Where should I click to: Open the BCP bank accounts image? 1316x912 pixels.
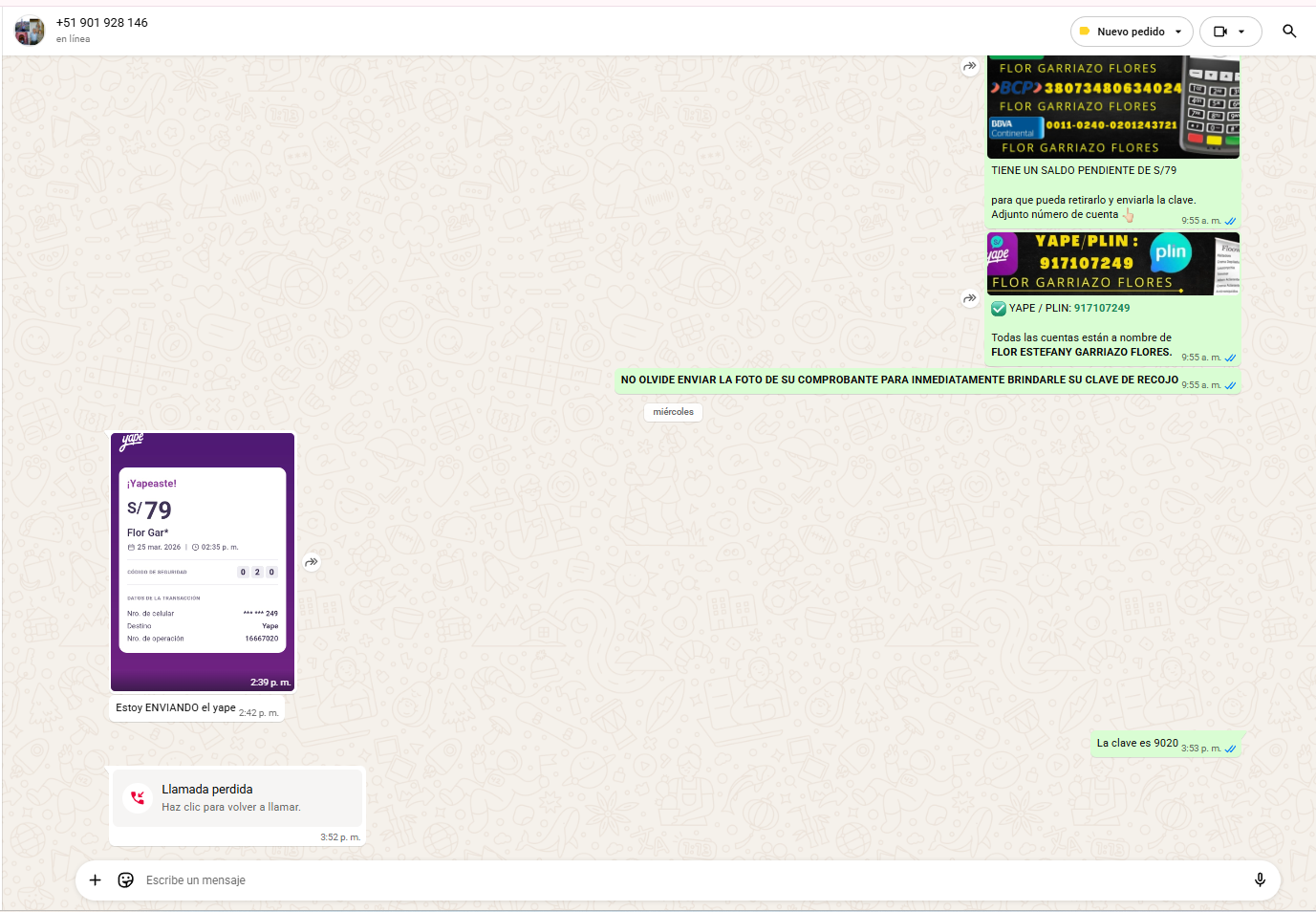pos(1112,107)
